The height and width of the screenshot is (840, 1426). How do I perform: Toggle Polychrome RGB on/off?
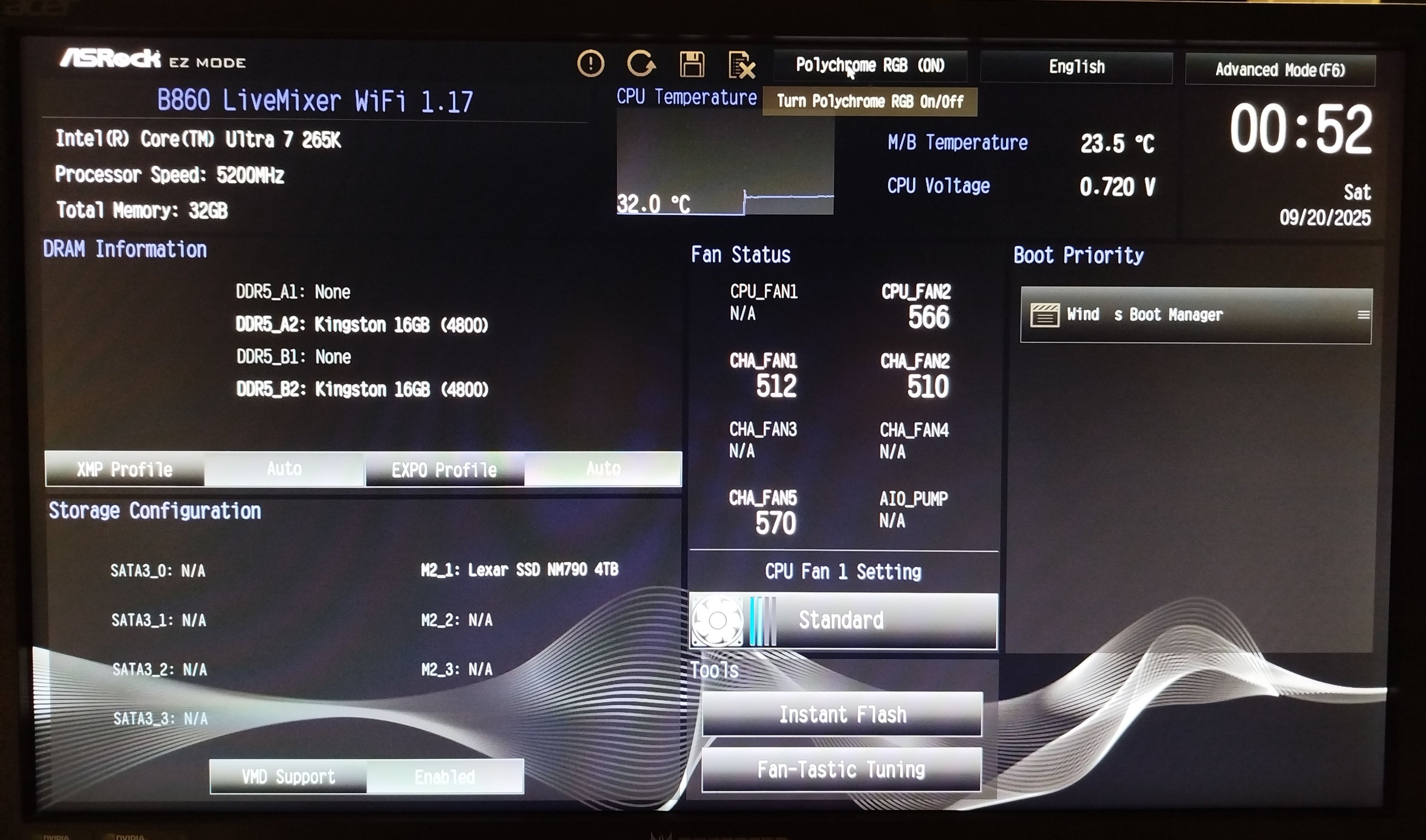(870, 66)
